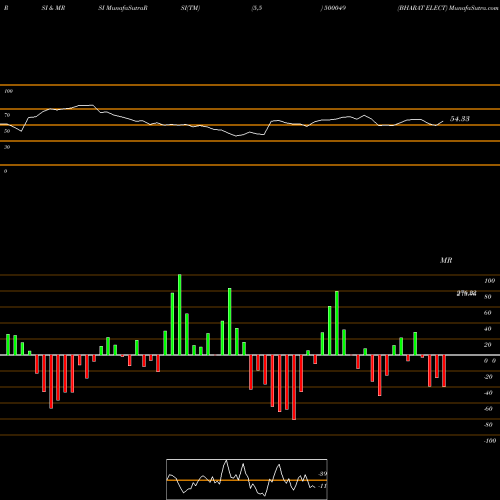Click the longest red bar in the MR histogram
The height and width of the screenshot is (500, 500).
click(x=294, y=387)
